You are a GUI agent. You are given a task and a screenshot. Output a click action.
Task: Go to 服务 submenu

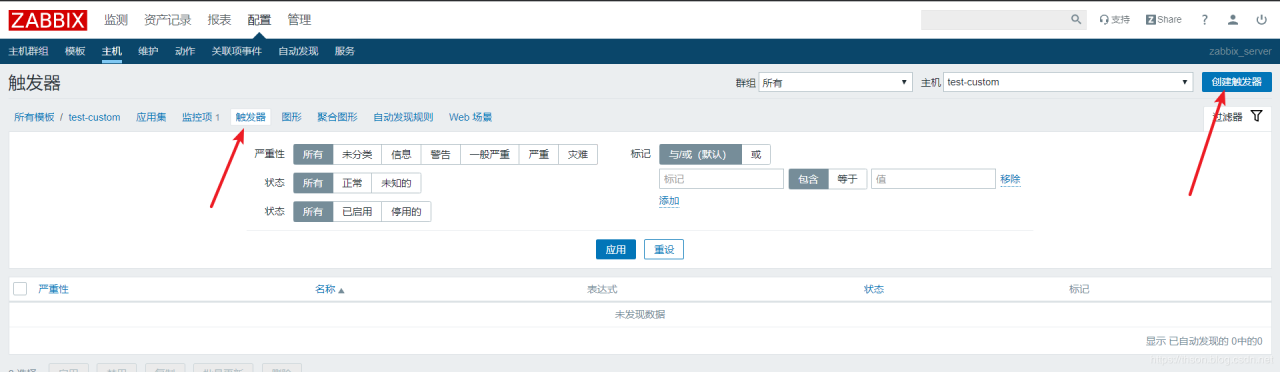345,51
